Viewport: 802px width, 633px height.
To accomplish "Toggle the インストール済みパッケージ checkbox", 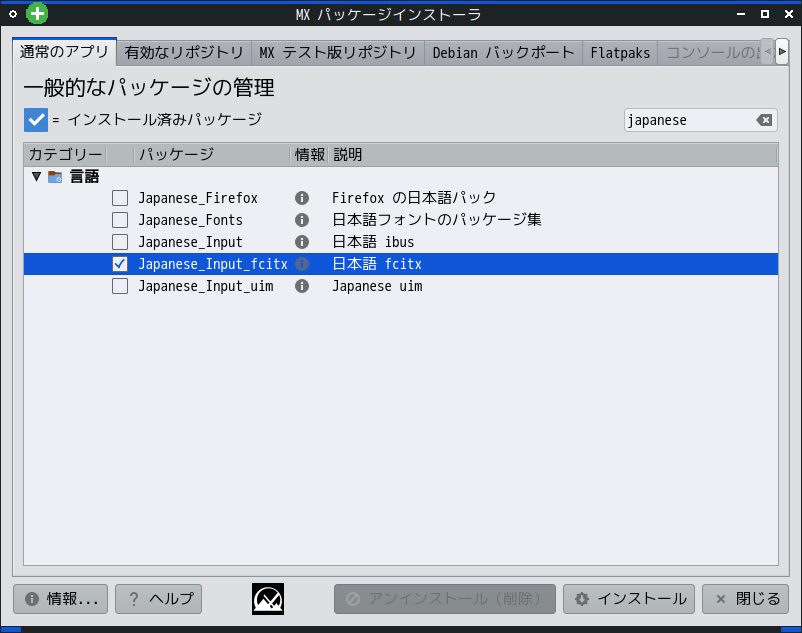I will point(36,119).
